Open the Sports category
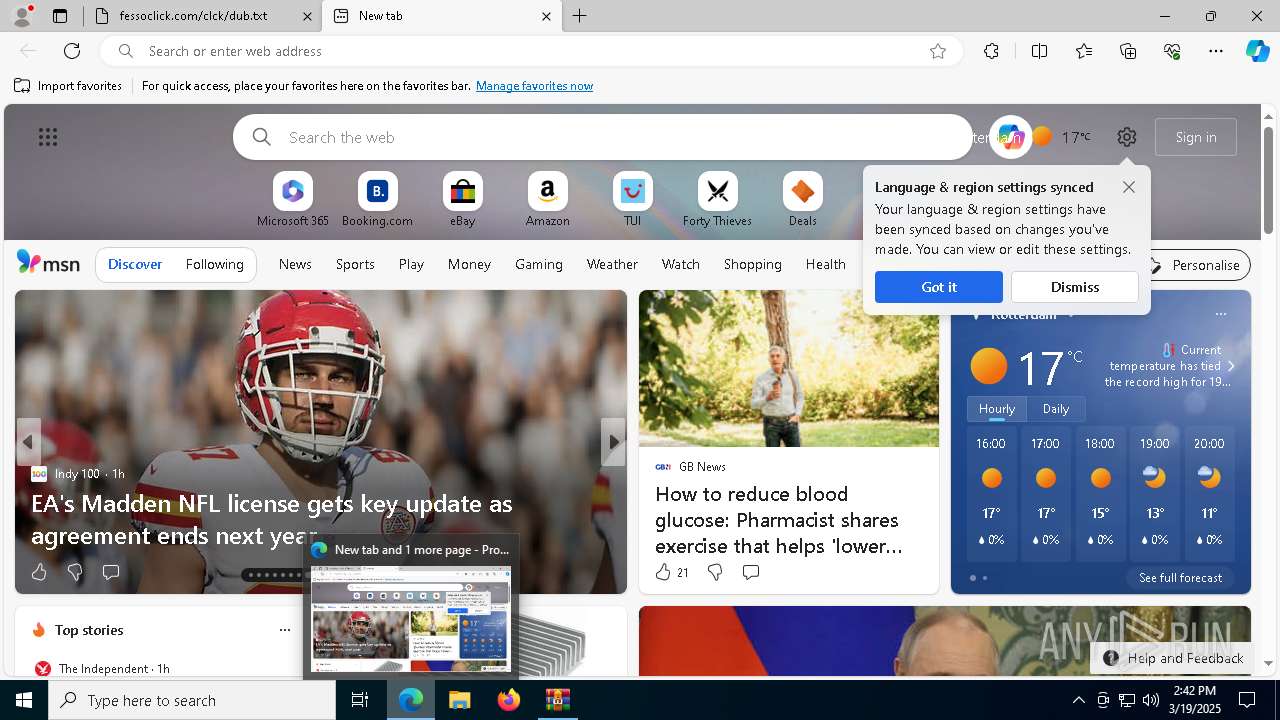 coord(355,264)
